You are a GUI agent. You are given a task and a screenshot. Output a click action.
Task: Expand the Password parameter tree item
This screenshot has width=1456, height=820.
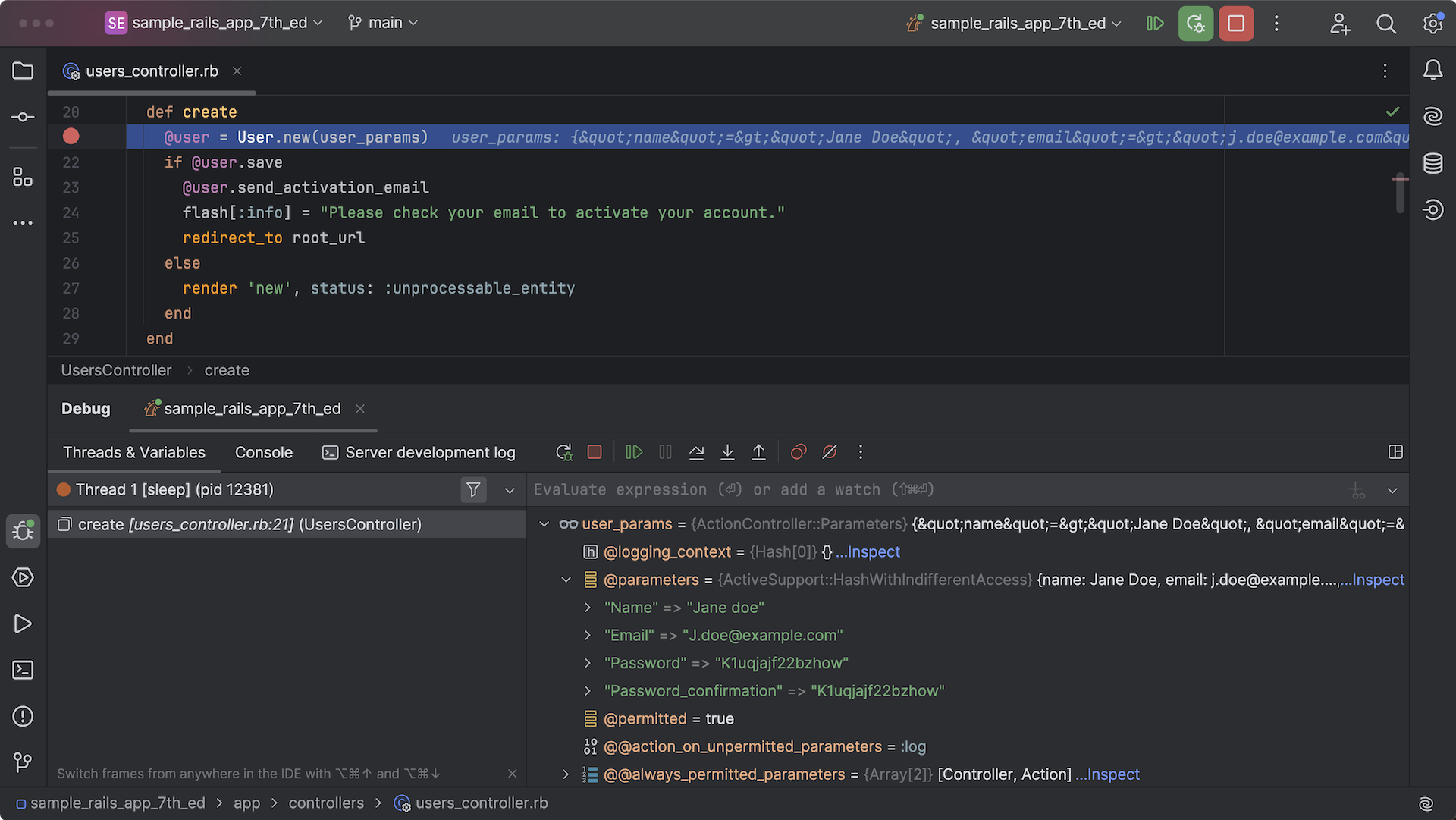587,663
